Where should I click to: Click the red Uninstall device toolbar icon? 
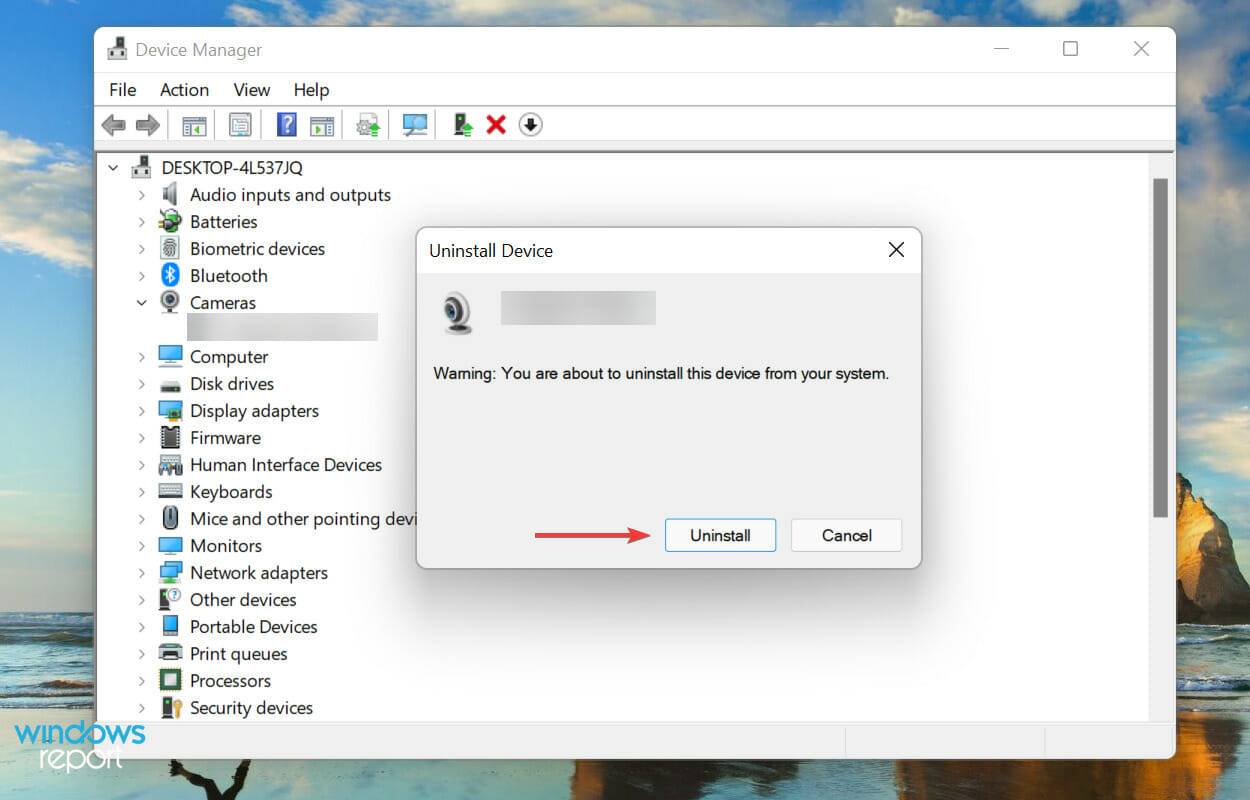click(x=495, y=124)
